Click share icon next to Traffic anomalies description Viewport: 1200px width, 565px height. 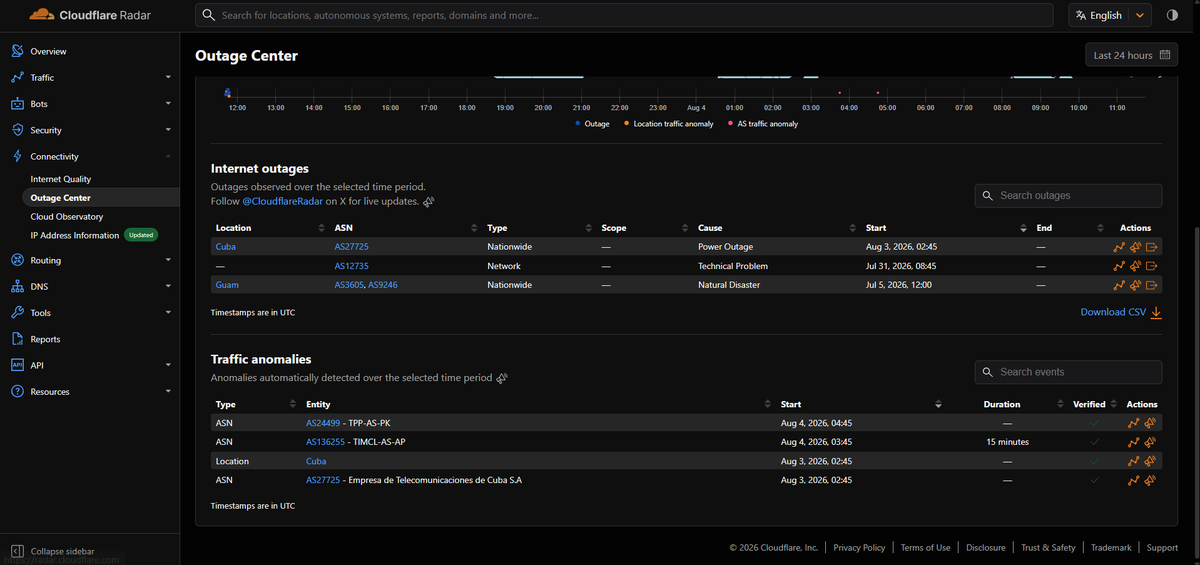point(502,378)
